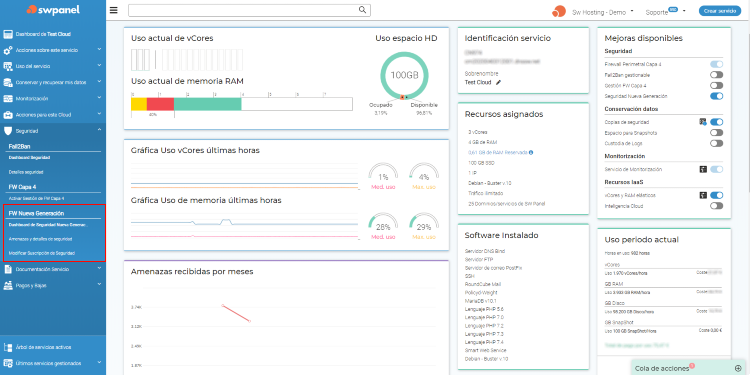
Task: Enable Gestión FW Capa 4 switch
Action: [x=717, y=85]
